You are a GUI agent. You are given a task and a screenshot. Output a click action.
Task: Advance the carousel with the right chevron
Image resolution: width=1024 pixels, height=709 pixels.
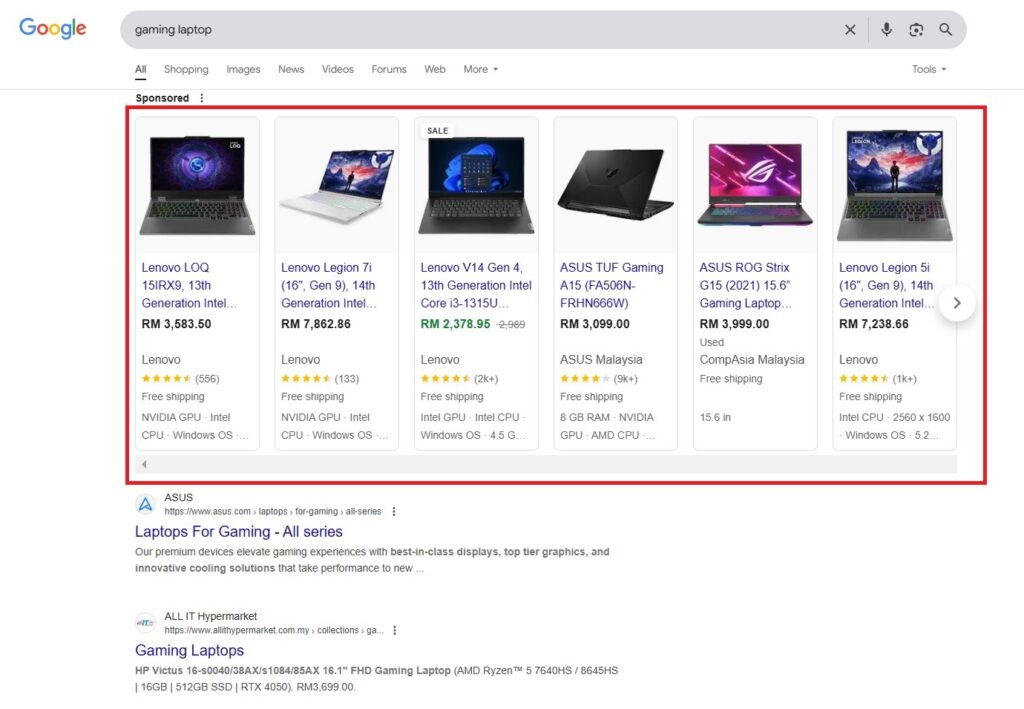tap(957, 302)
